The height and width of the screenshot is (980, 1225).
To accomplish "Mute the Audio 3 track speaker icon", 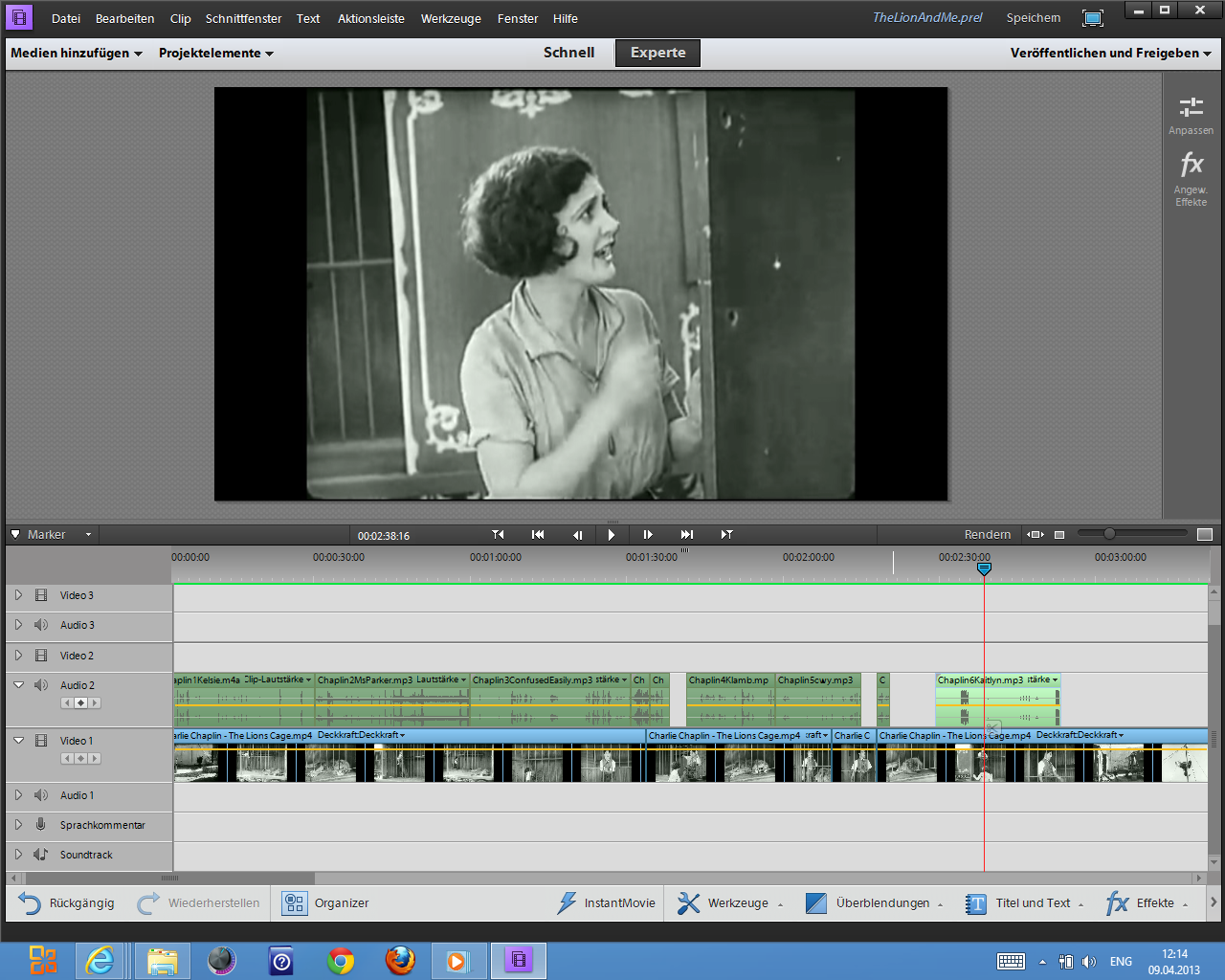I will click(x=41, y=625).
